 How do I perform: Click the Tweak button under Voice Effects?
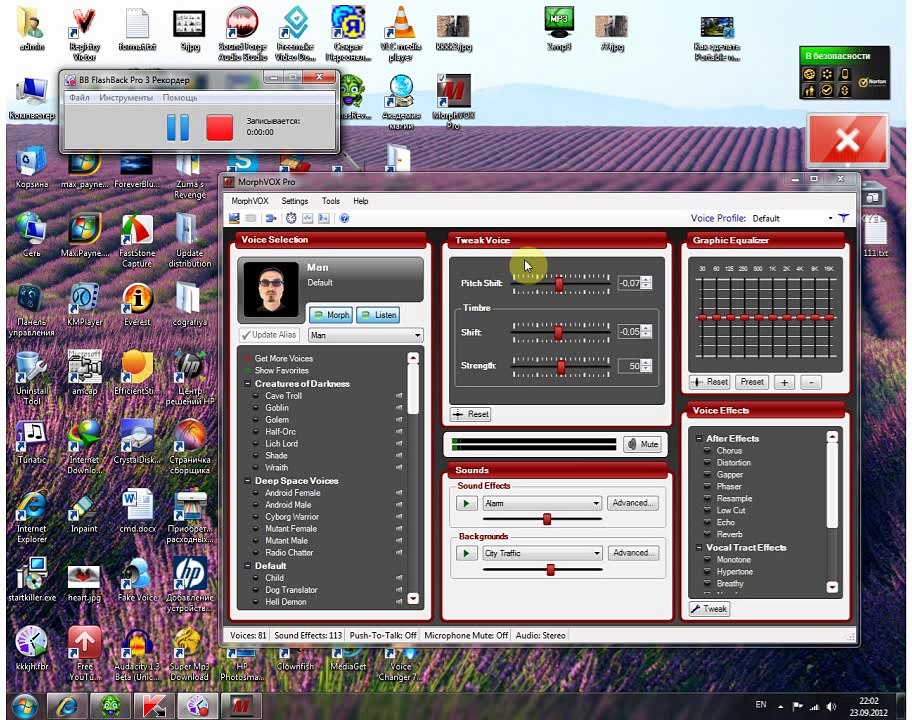(710, 609)
